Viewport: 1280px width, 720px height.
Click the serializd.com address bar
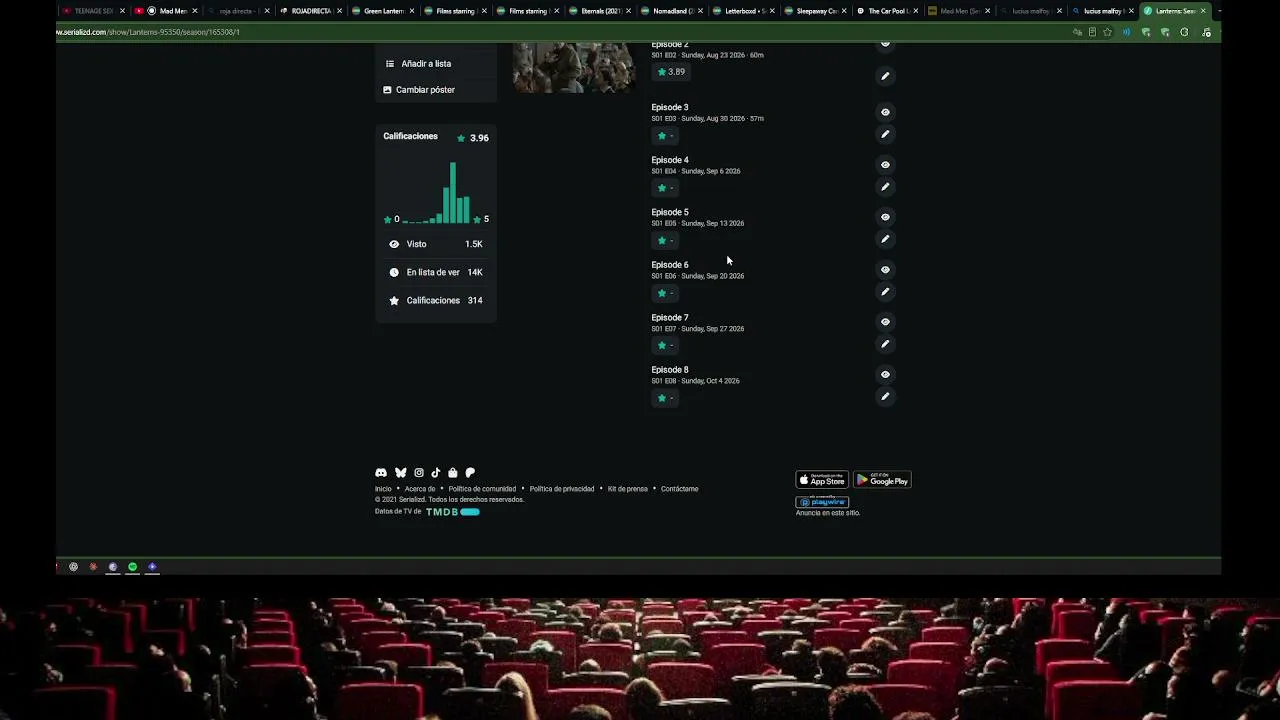click(x=560, y=32)
